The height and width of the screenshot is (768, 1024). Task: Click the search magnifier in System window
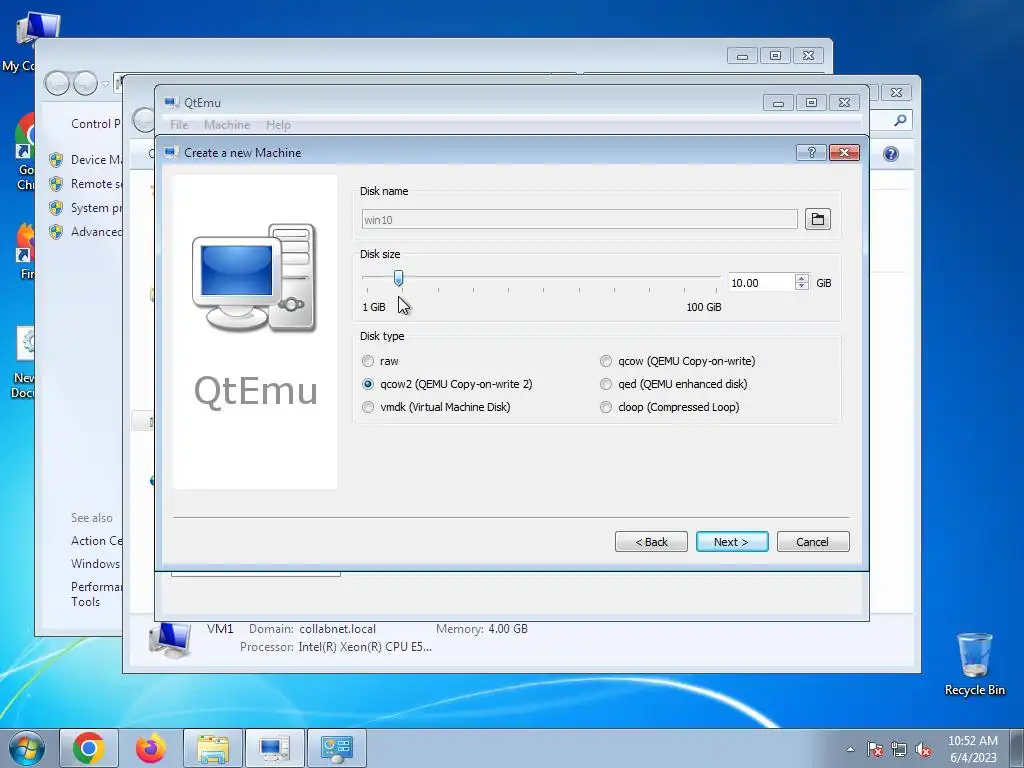[900, 120]
